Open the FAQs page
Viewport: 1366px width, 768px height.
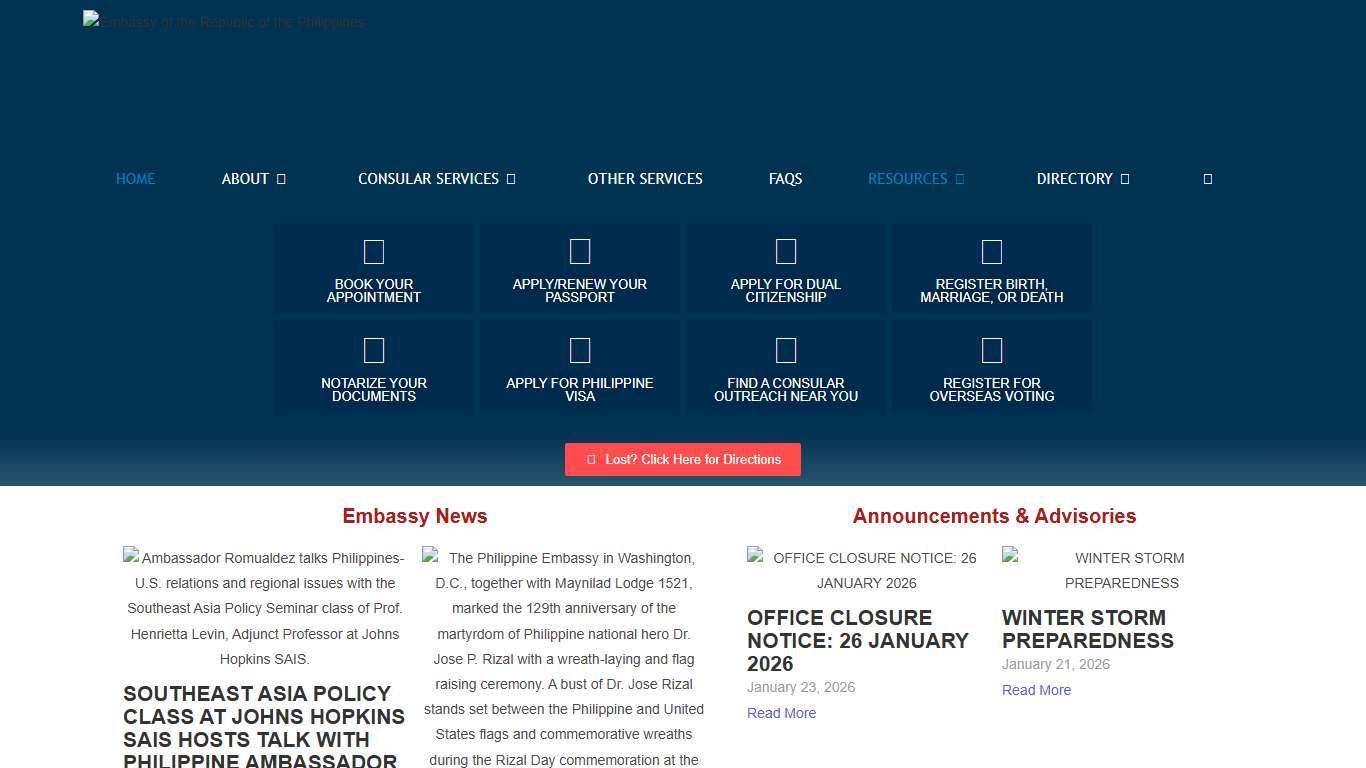[x=785, y=179]
